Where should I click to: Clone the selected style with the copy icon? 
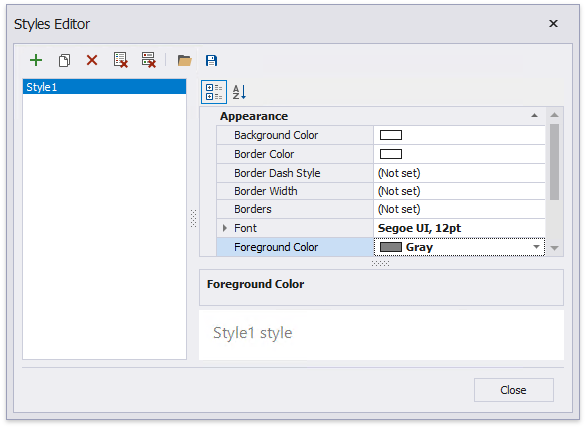64,60
